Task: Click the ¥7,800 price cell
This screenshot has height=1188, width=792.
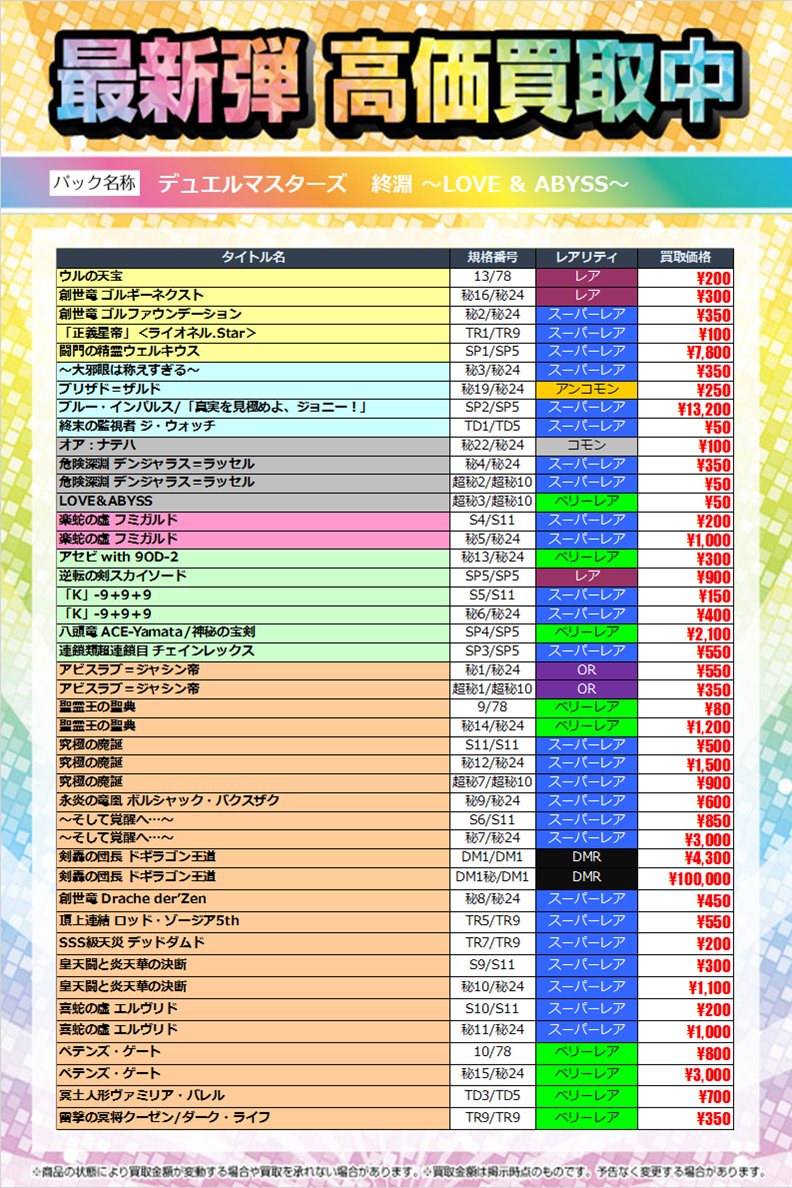Action: coord(685,352)
